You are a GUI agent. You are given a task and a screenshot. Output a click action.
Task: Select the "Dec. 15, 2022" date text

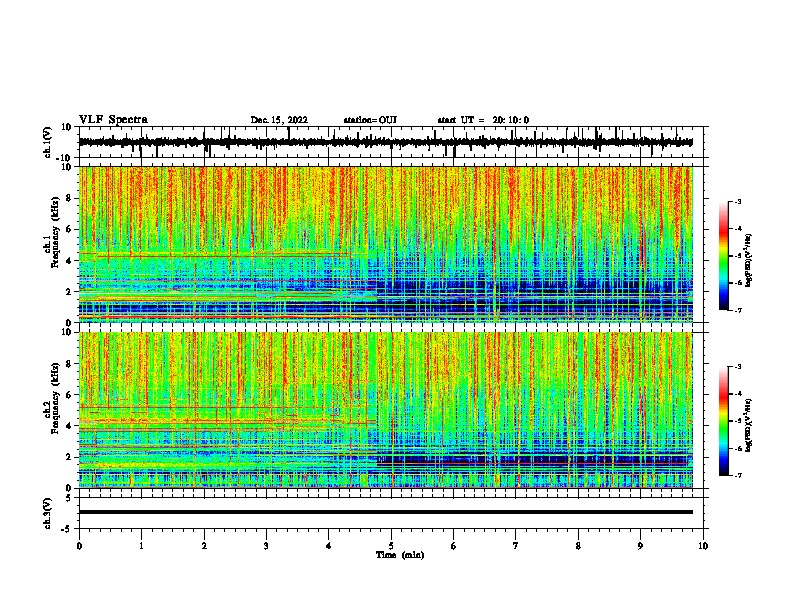click(x=279, y=120)
